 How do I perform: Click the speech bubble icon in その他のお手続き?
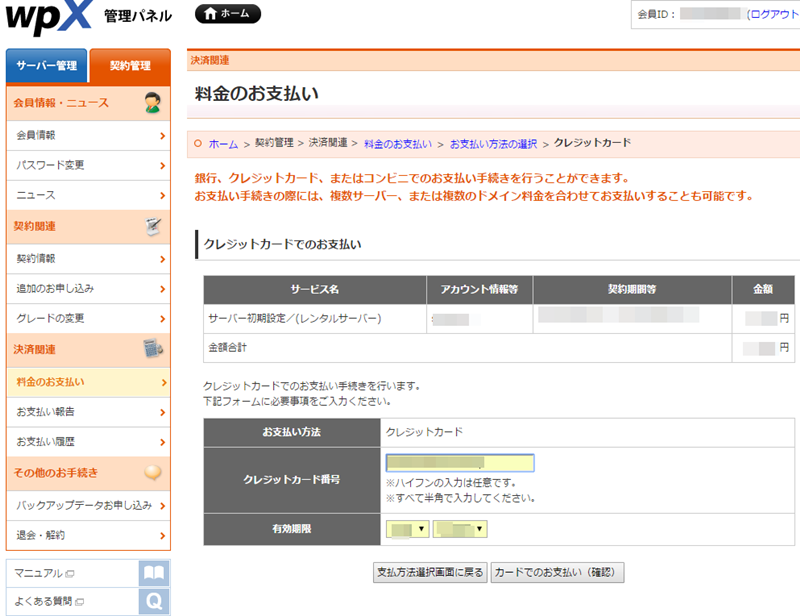[153, 473]
